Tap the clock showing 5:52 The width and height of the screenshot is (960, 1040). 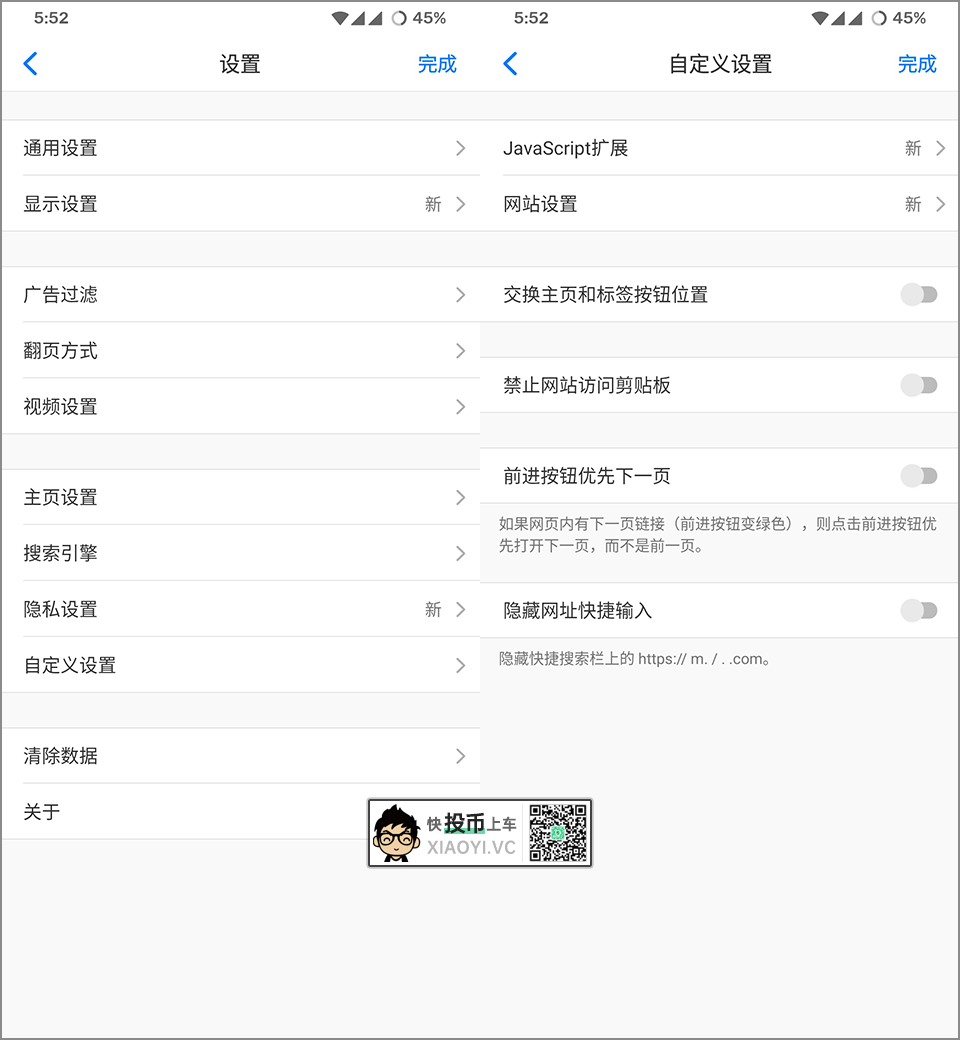(50, 17)
